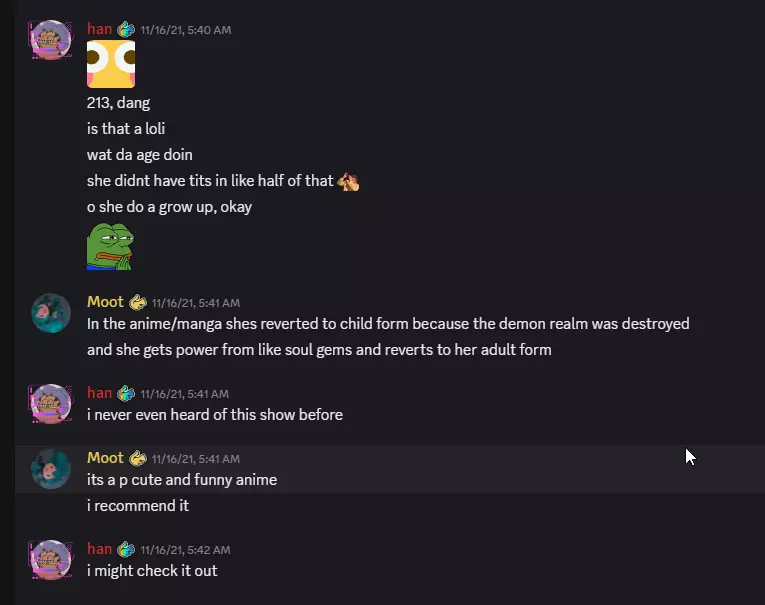765x605 pixels.
Task: Select han's role icon above "i never even heard"
Action: 126,393
